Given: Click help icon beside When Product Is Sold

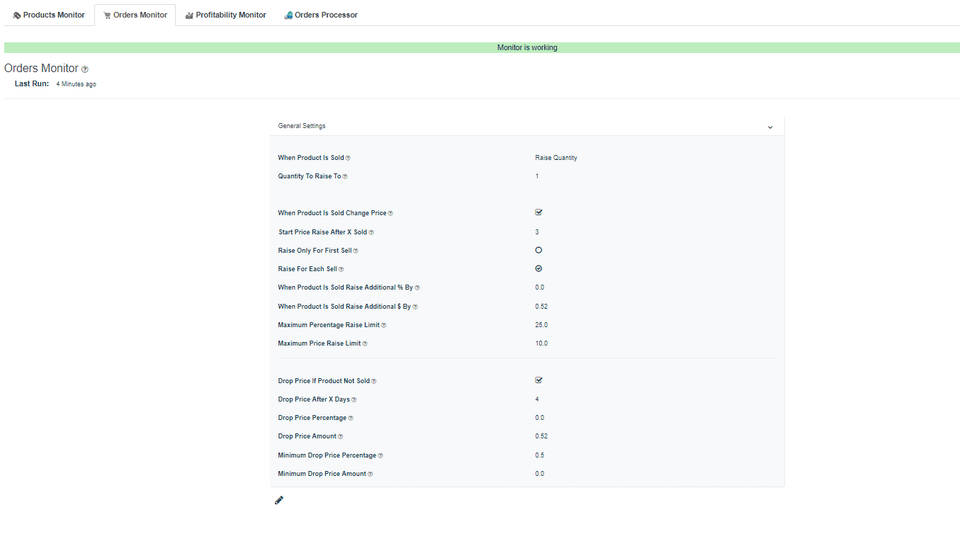Looking at the screenshot, I should 348,158.
